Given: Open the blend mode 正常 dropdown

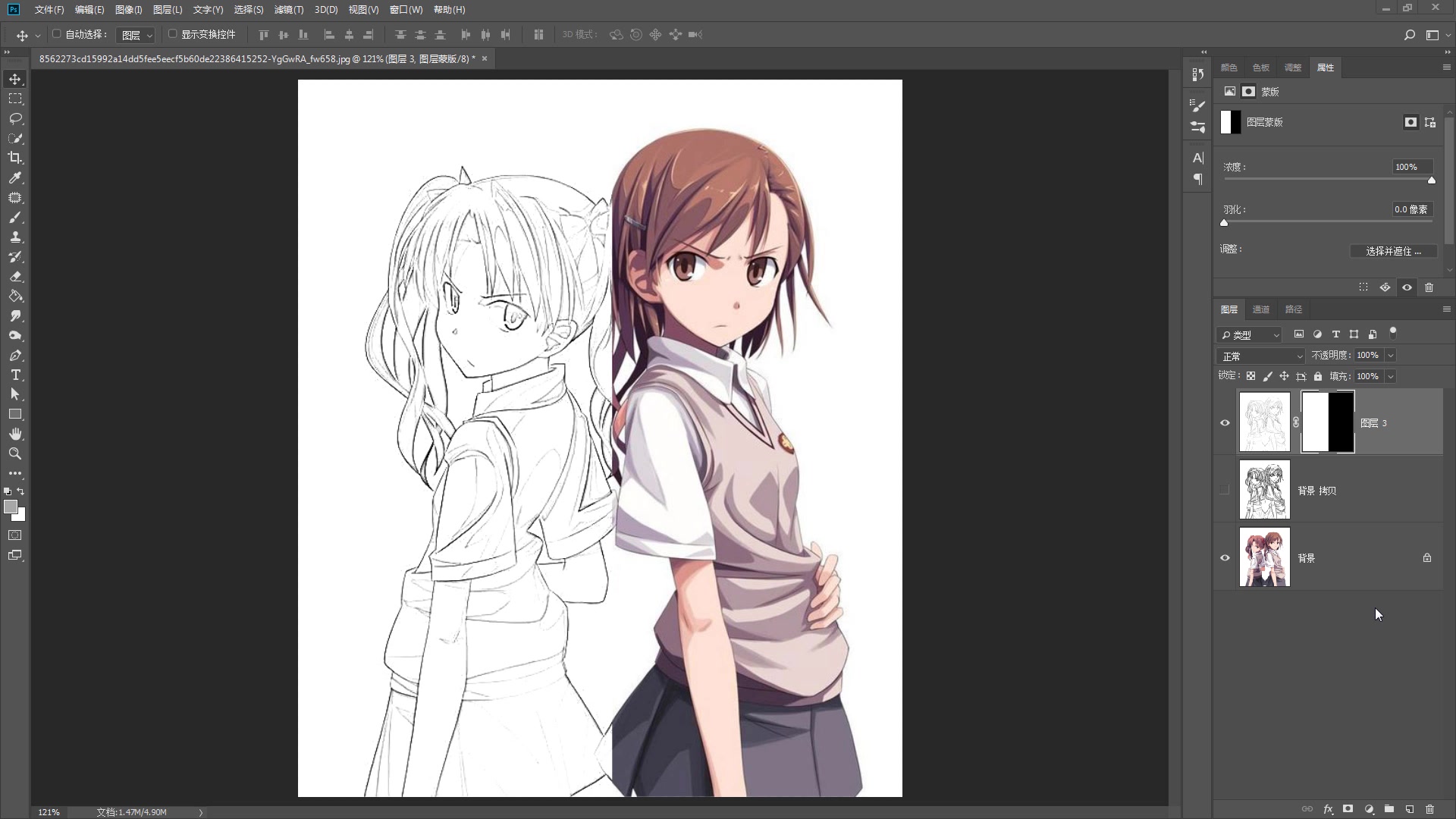Looking at the screenshot, I should tap(1261, 356).
